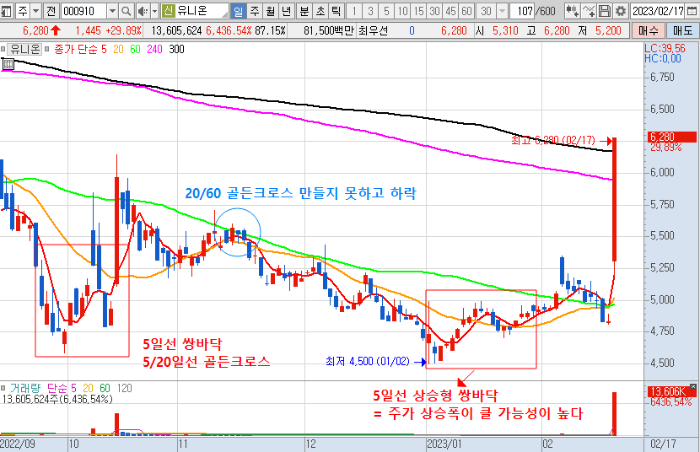
Task: Select the 30 interval preset button
Action: click(x=434, y=11)
